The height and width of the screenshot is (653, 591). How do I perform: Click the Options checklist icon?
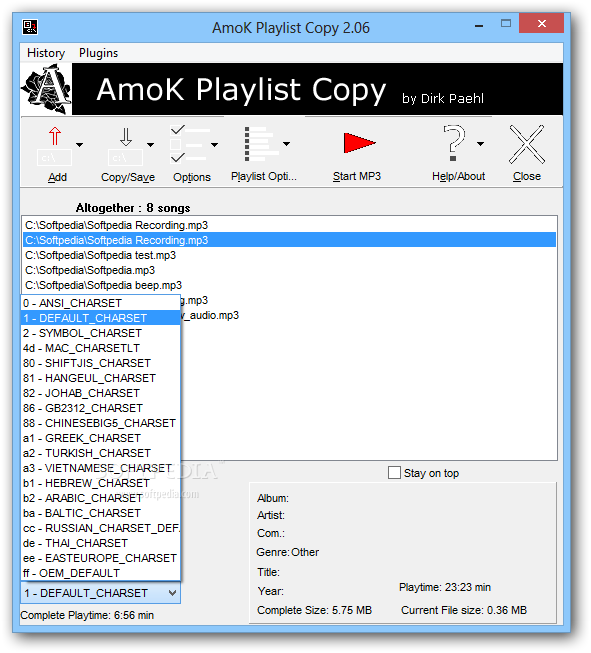(x=188, y=144)
